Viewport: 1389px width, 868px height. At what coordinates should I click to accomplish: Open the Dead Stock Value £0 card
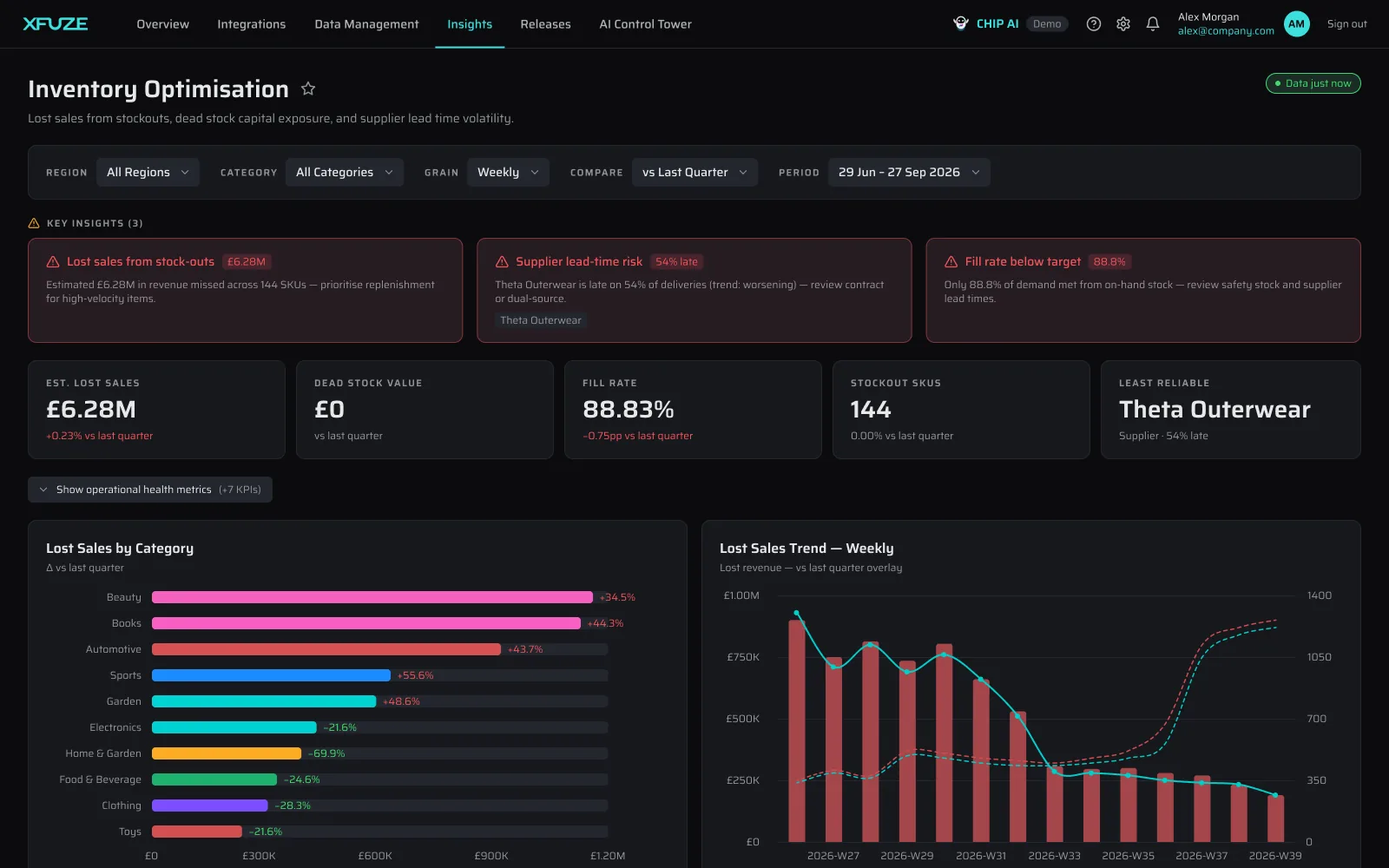click(425, 410)
